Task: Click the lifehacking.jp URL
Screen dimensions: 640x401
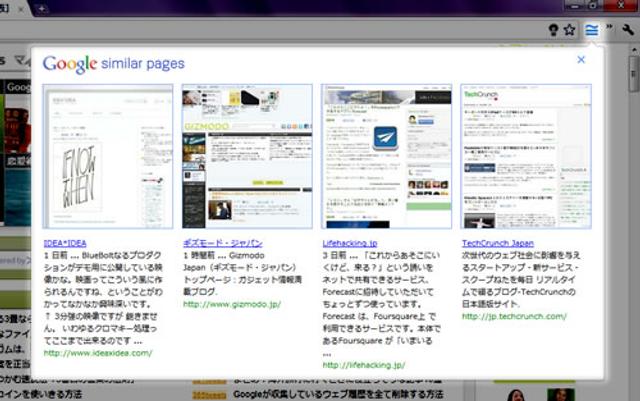Action: point(364,365)
